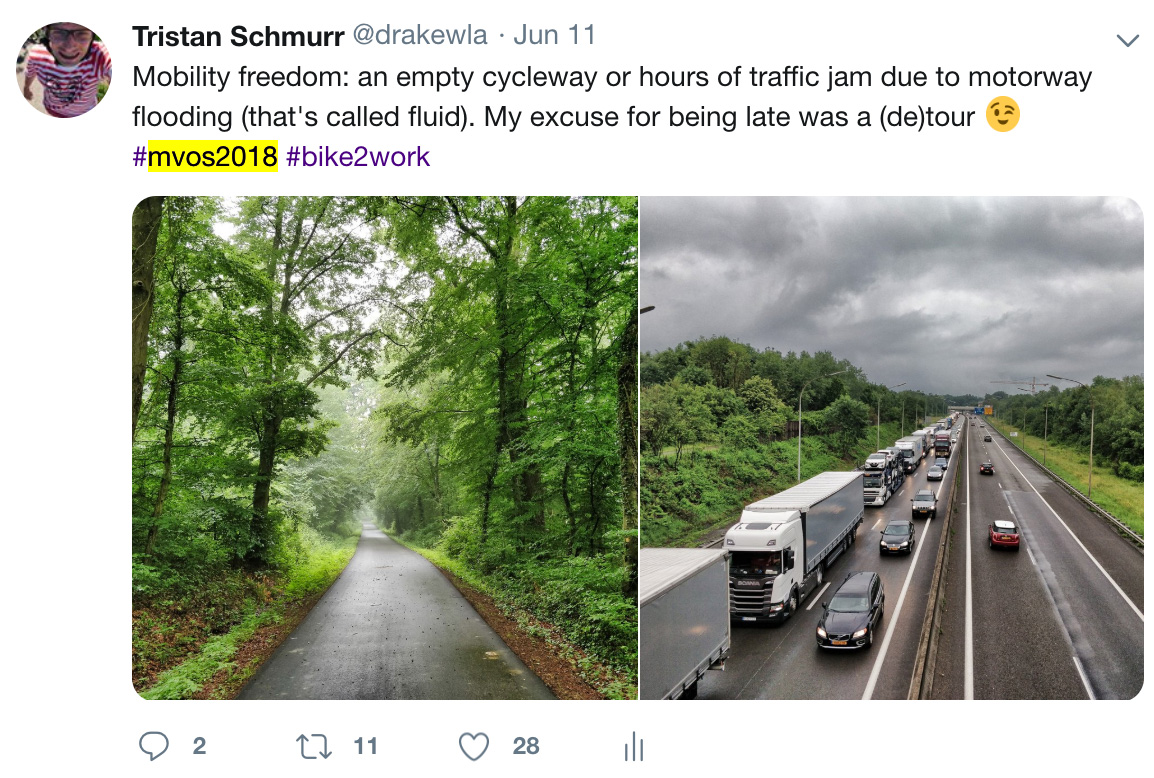The width and height of the screenshot is (1154, 778).
Task: Expand the tweet options chevron
Action: tap(1127, 41)
